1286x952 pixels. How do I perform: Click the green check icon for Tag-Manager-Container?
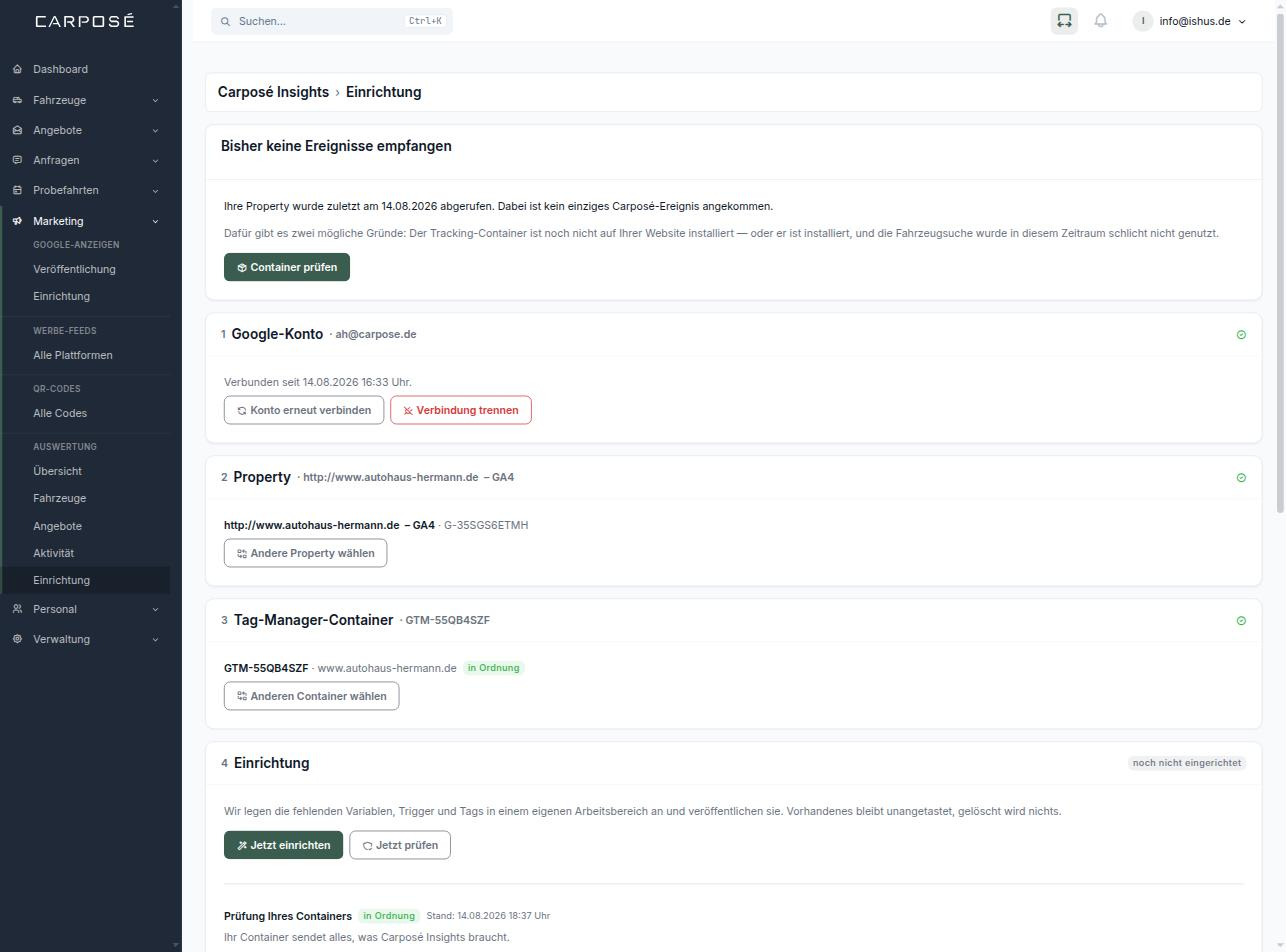point(1241,620)
